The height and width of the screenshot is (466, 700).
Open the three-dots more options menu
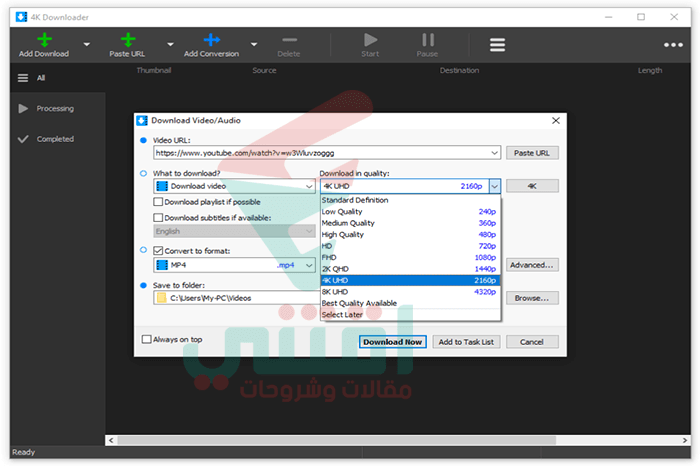[x=673, y=45]
